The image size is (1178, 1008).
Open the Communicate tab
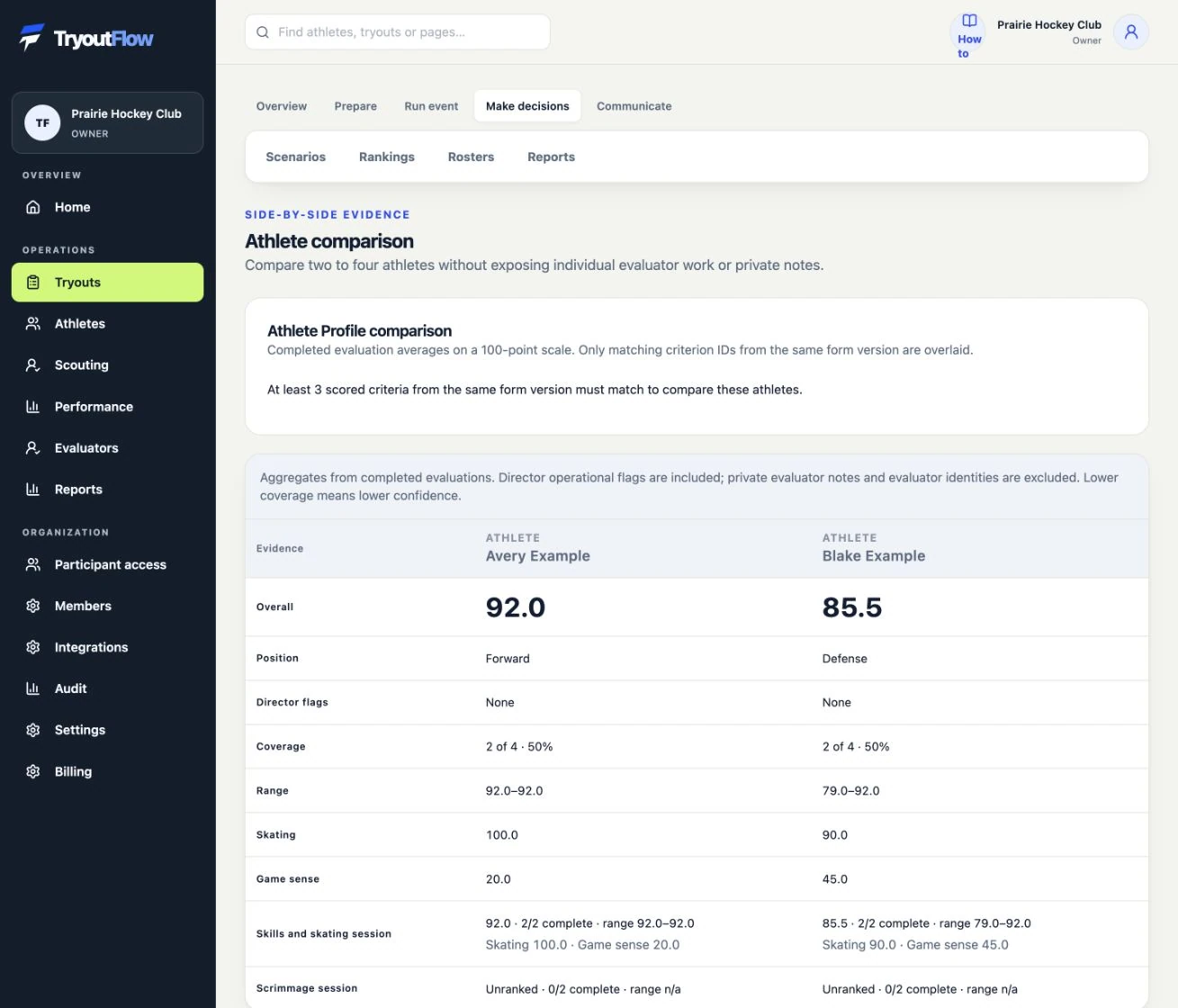[634, 106]
